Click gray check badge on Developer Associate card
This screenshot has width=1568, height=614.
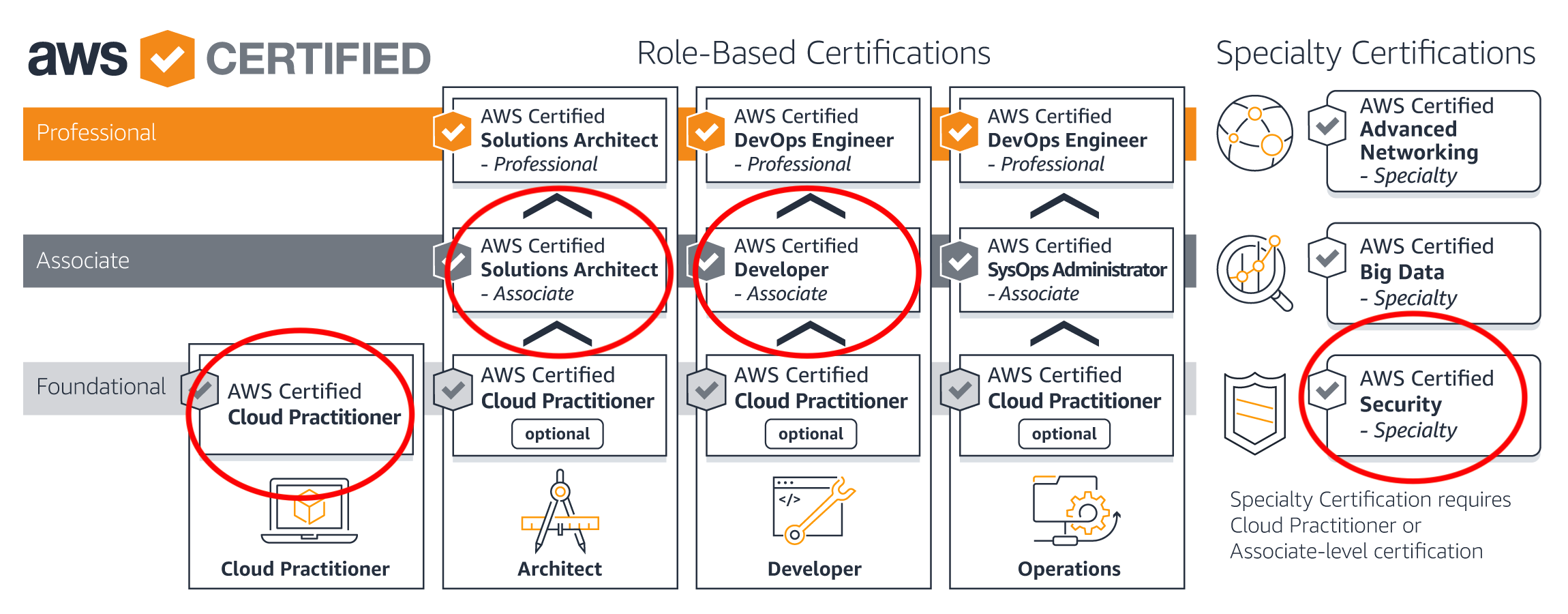706,261
